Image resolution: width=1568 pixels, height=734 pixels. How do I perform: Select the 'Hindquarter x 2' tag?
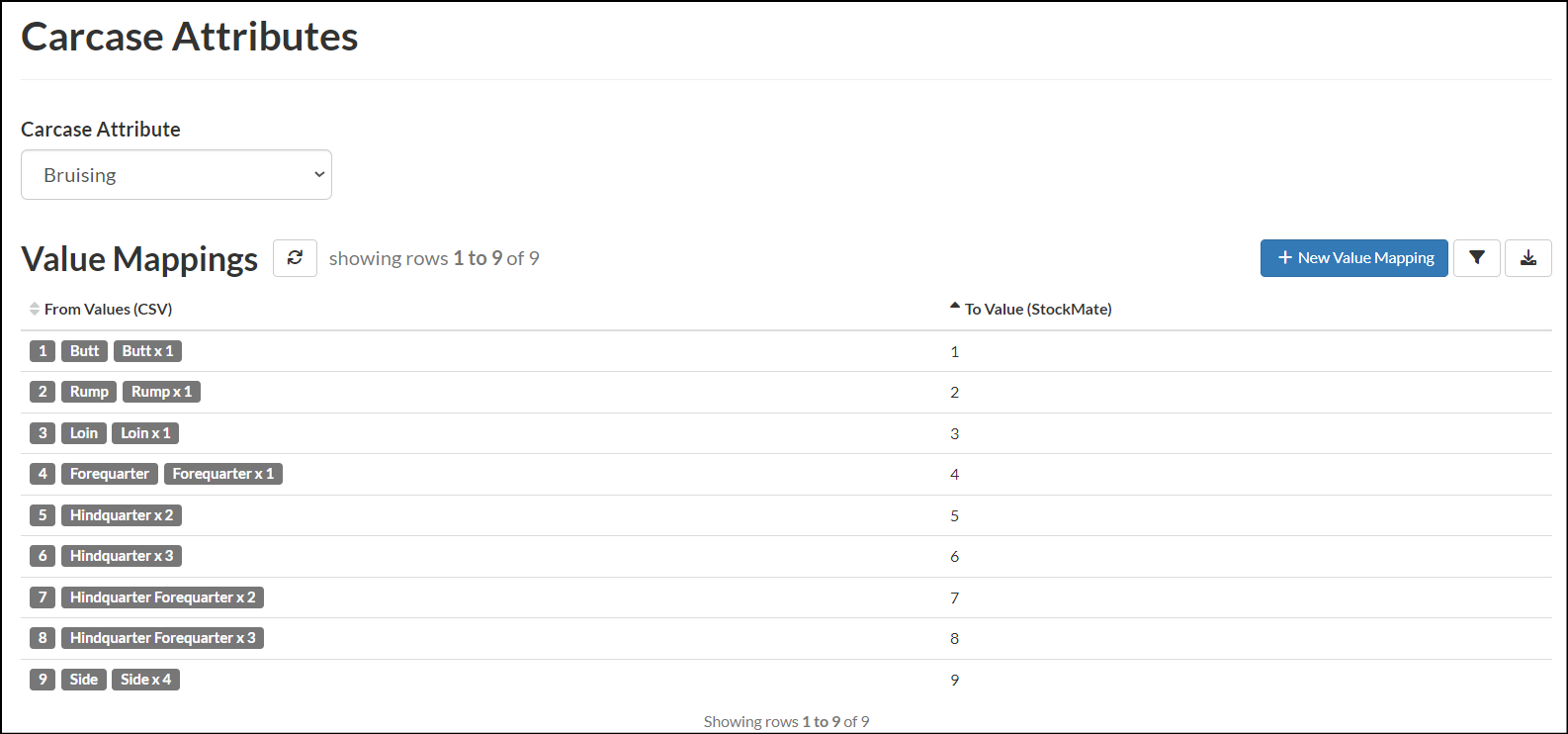coord(122,515)
